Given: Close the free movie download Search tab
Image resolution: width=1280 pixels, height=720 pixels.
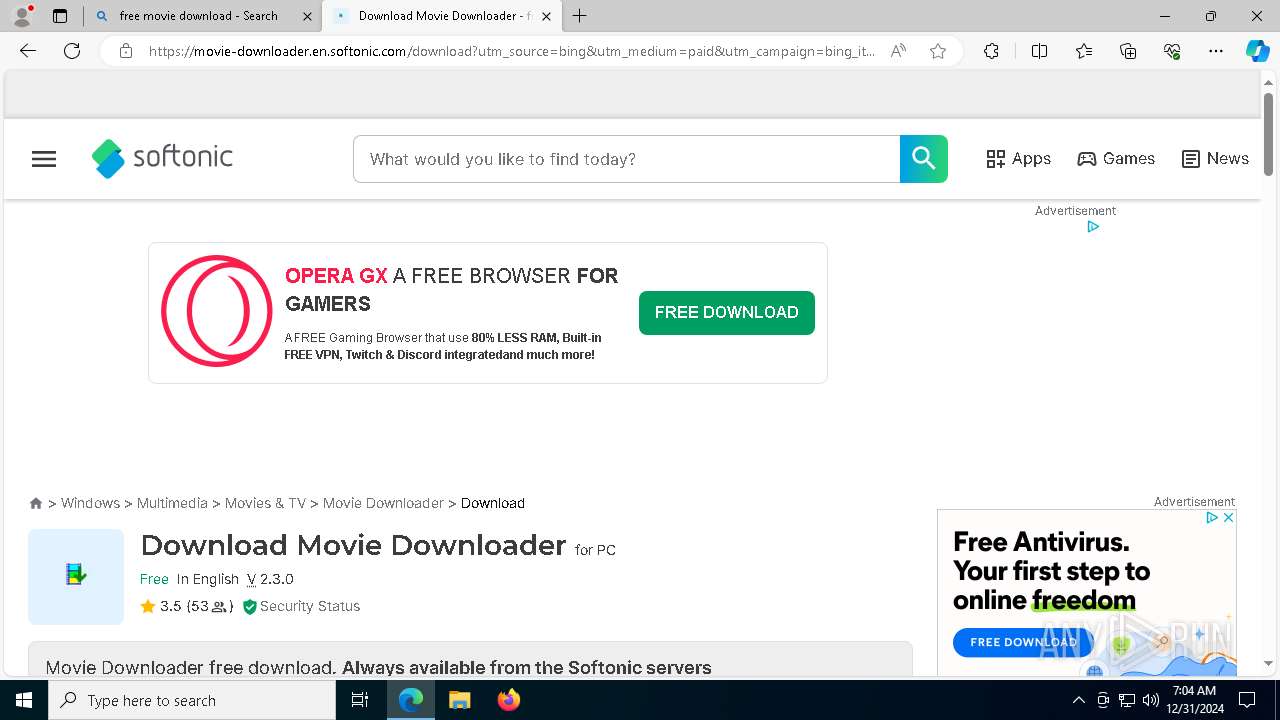Looking at the screenshot, I should click(307, 16).
